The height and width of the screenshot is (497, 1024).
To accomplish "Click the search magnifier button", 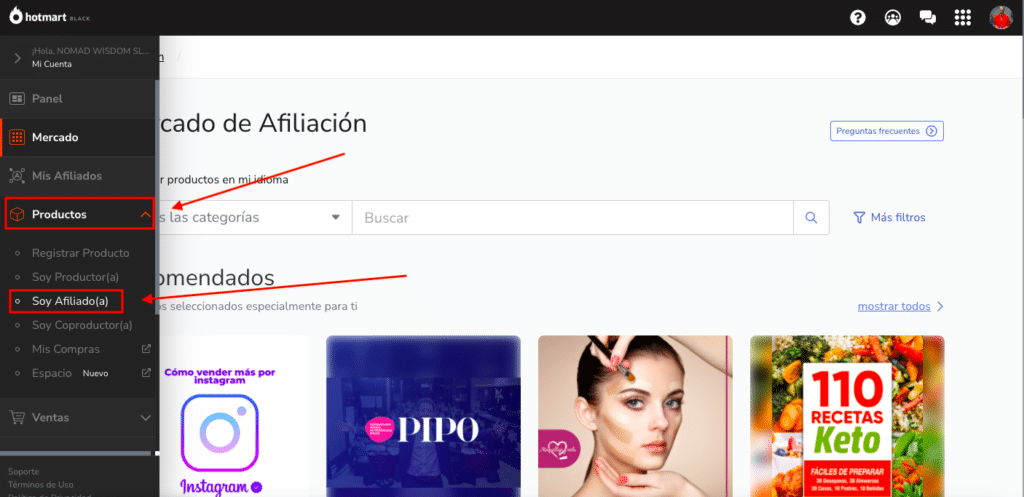I will coord(811,217).
